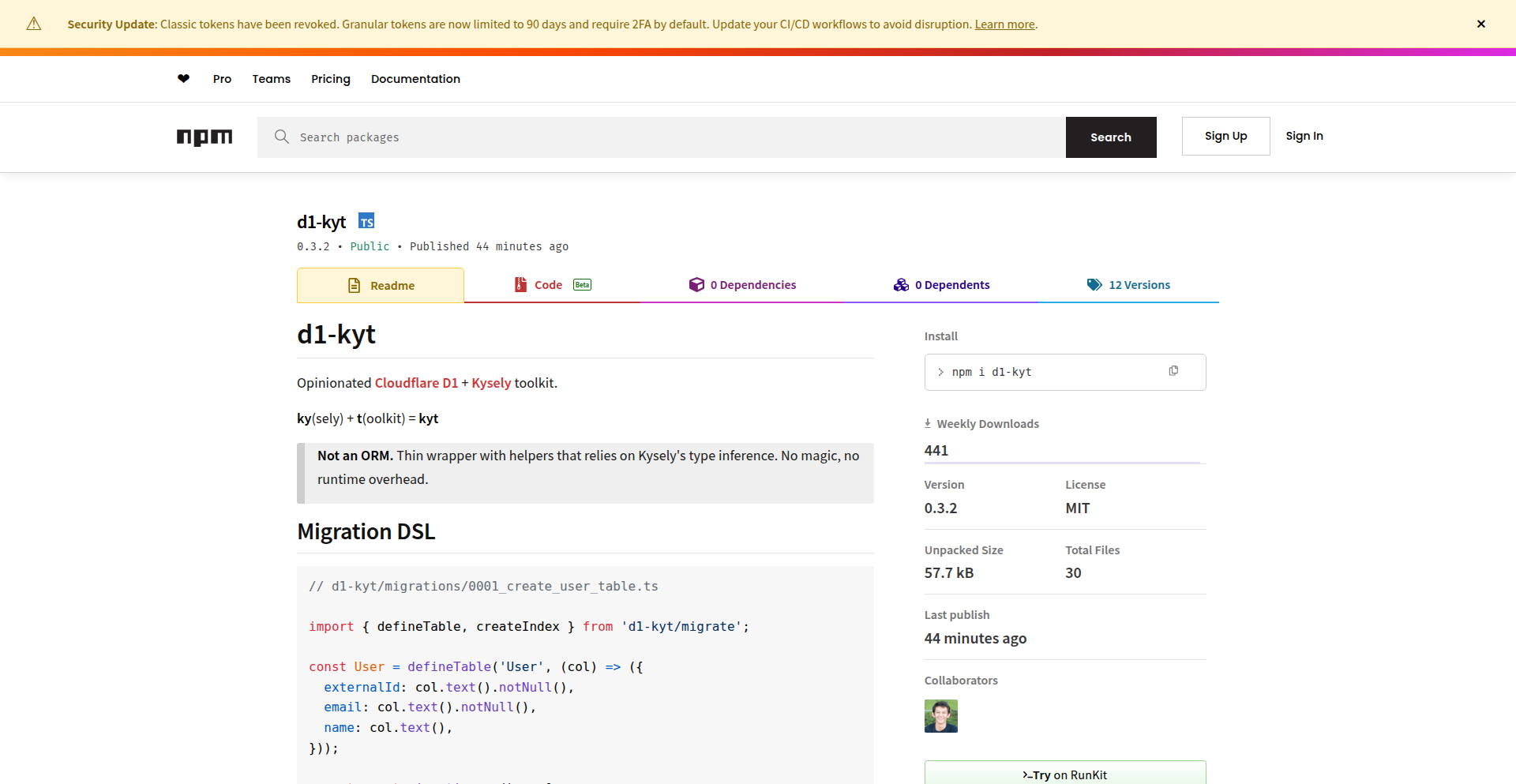Click the npm logo

[x=205, y=137]
